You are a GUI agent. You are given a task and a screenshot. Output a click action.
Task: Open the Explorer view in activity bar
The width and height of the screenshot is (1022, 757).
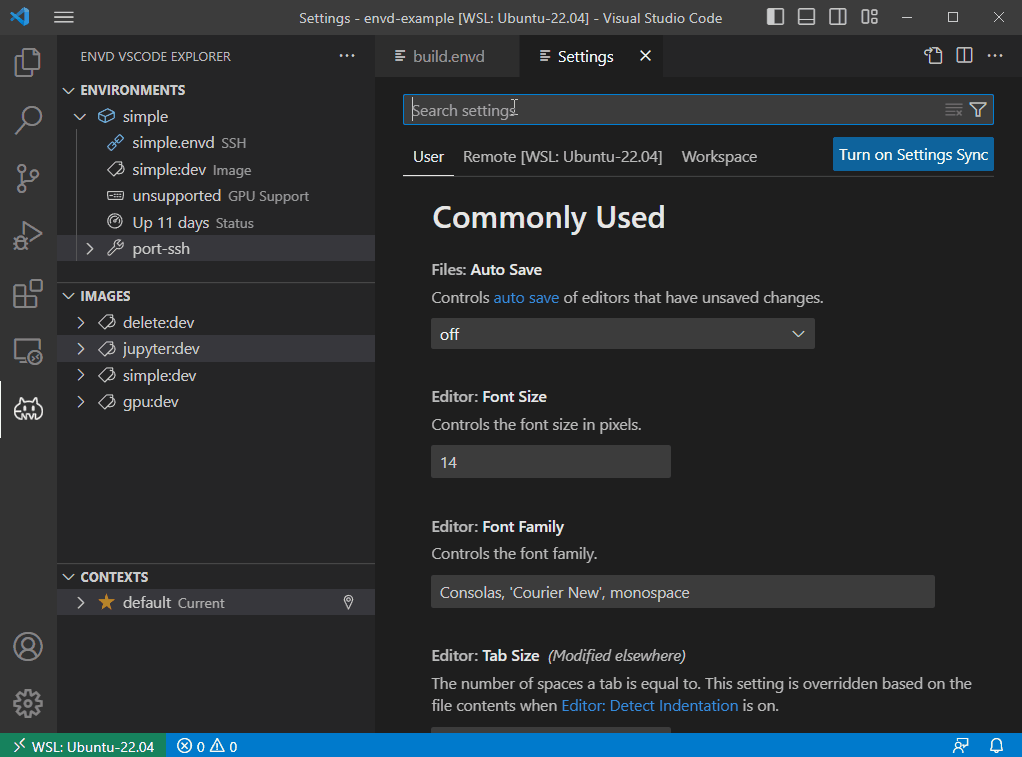pyautogui.click(x=27, y=63)
